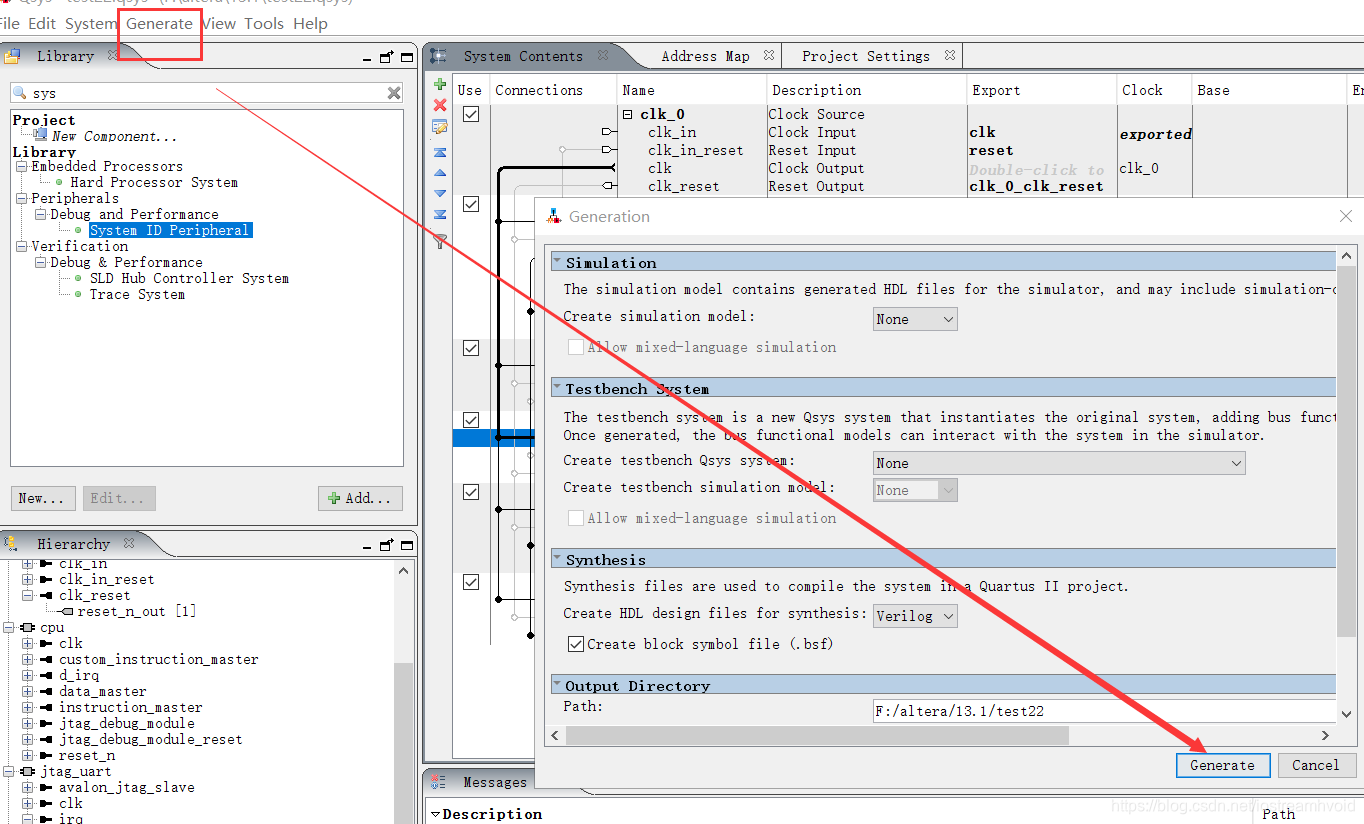Click the move-to-bottom arrow icon in System Contents
1364x824 pixels.
[440, 215]
